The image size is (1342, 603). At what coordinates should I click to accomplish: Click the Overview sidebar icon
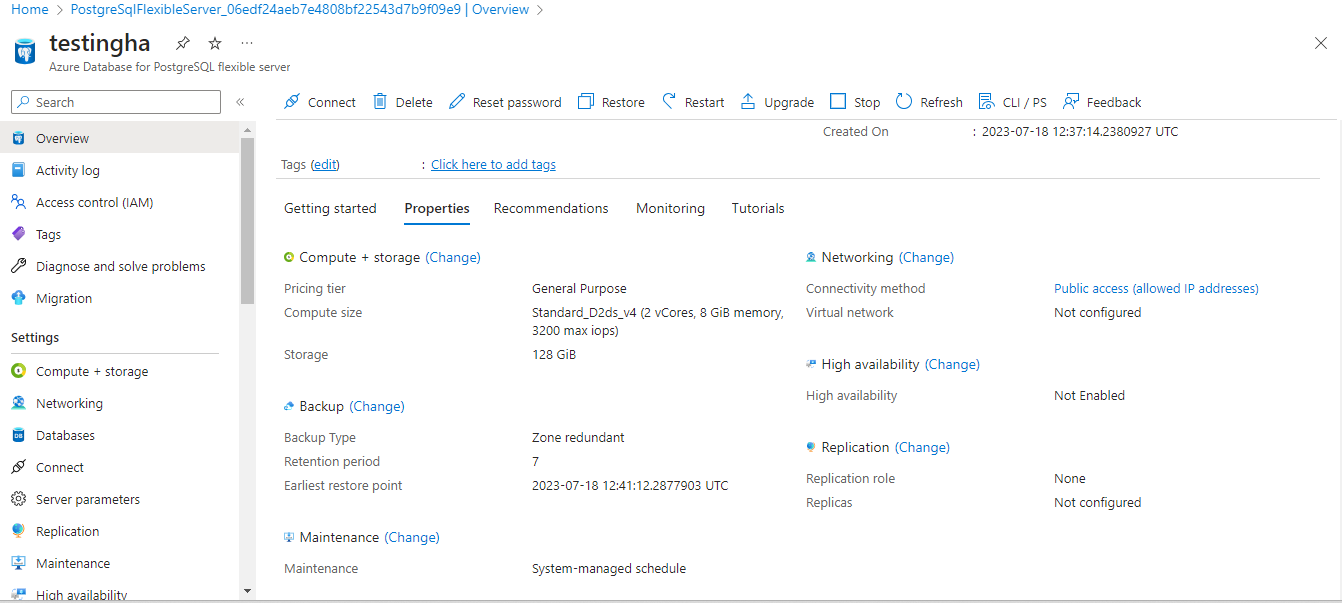coord(18,138)
